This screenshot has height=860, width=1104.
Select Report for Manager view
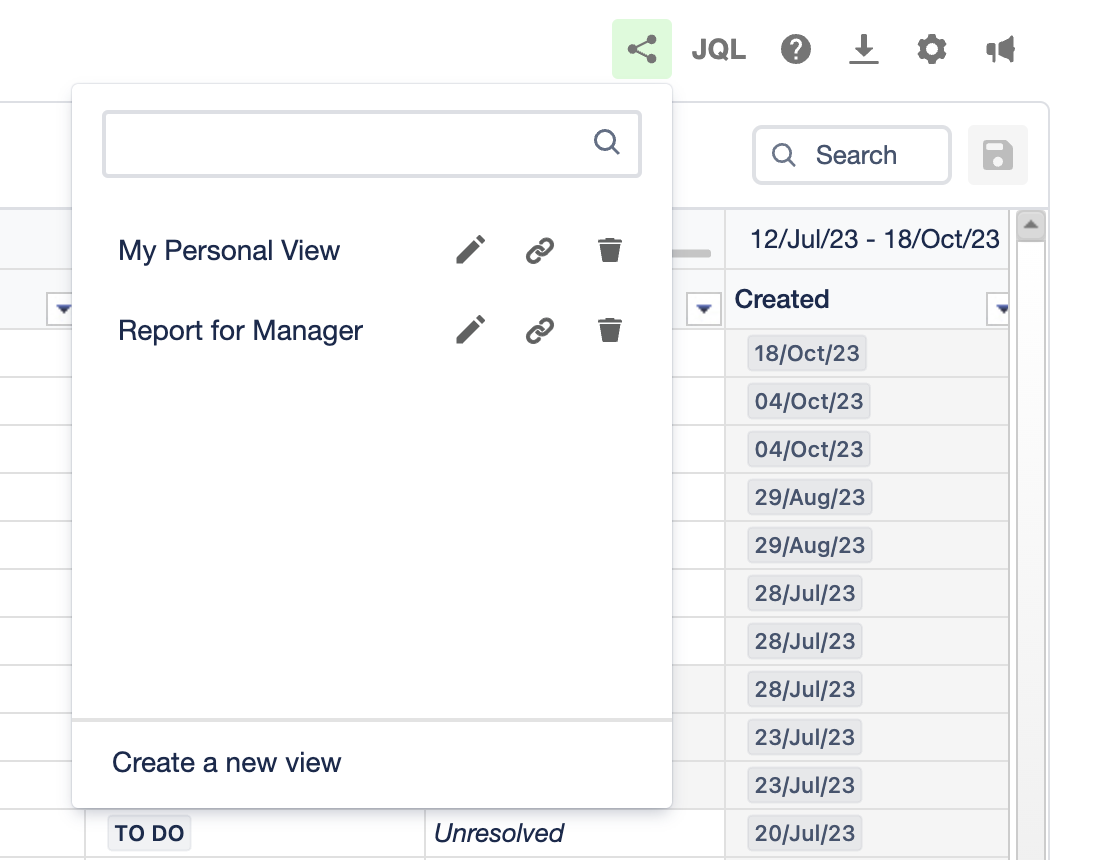tap(240, 330)
